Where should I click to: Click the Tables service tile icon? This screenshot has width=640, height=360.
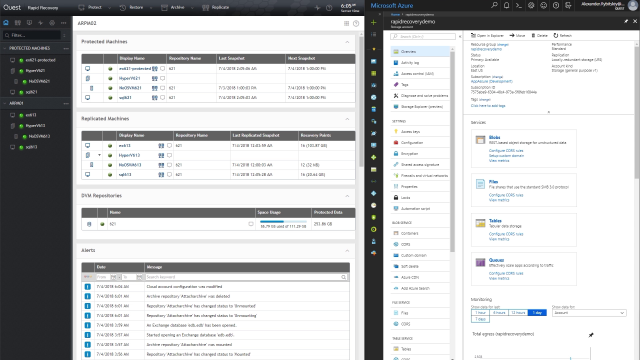[x=480, y=223]
